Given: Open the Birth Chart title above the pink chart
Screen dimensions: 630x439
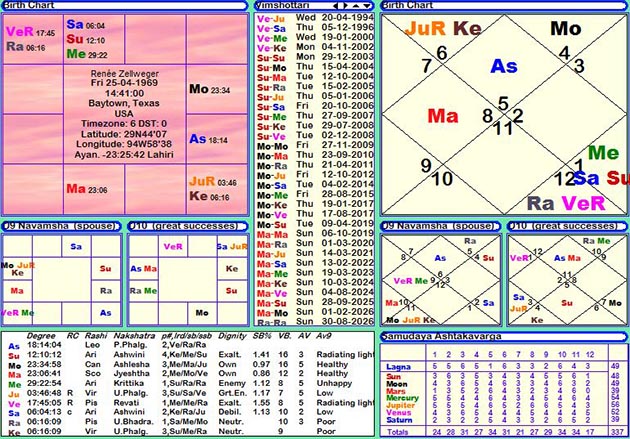Looking at the screenshot, I should [29, 5].
